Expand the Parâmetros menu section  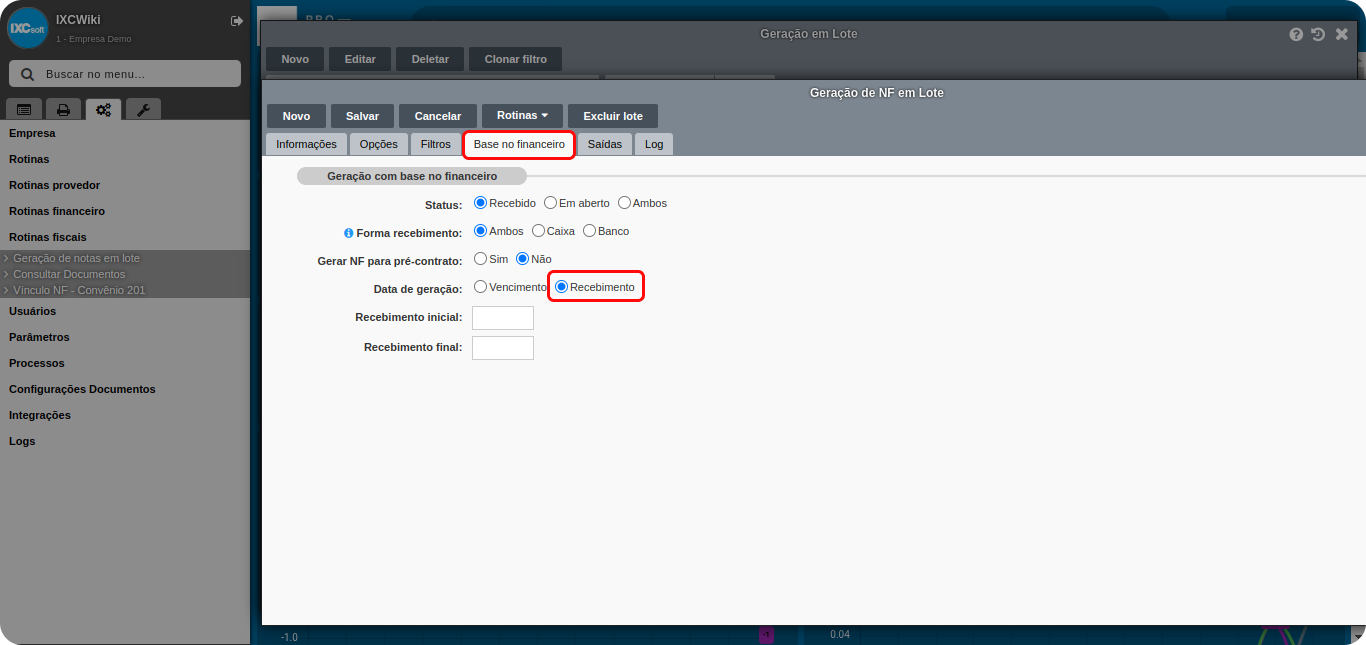39,337
